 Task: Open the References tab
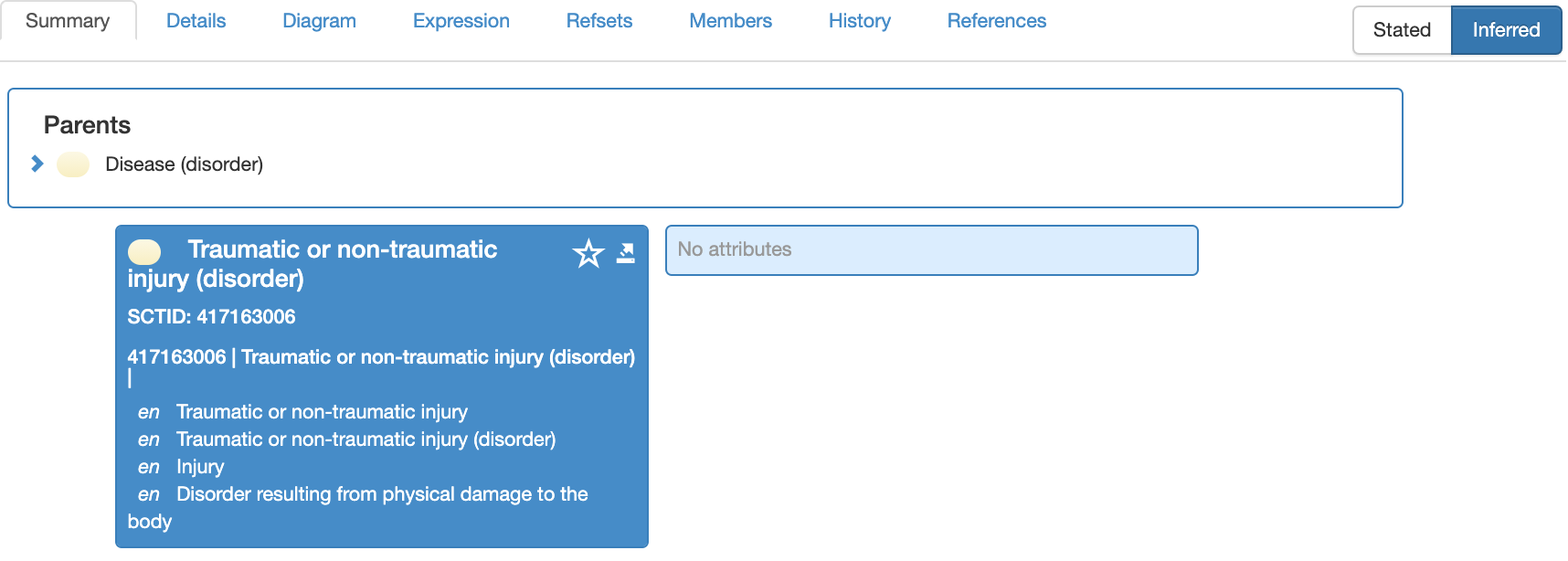pos(996,21)
